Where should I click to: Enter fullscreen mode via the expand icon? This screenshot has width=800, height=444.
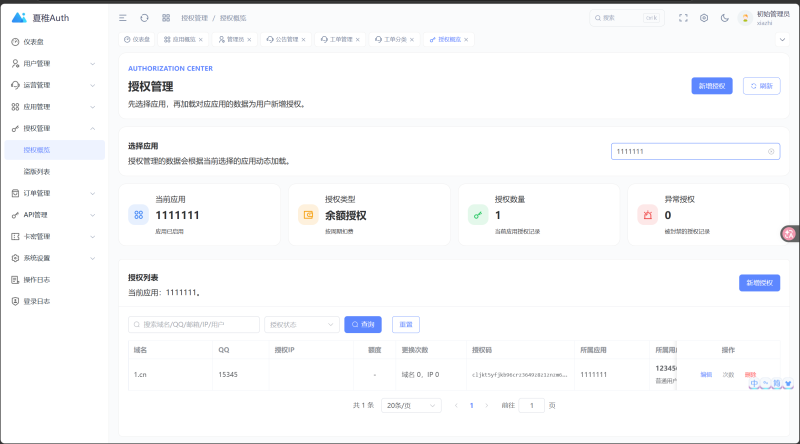[x=683, y=18]
